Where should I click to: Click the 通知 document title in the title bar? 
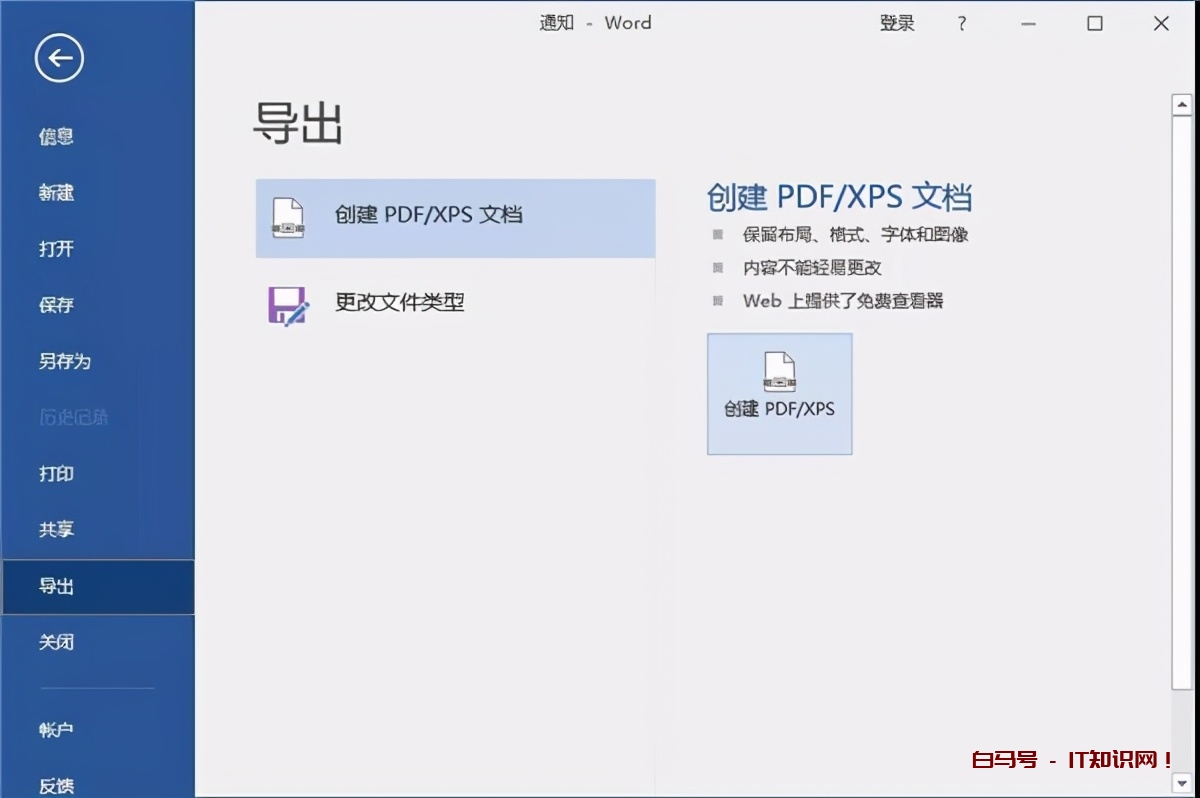click(557, 22)
